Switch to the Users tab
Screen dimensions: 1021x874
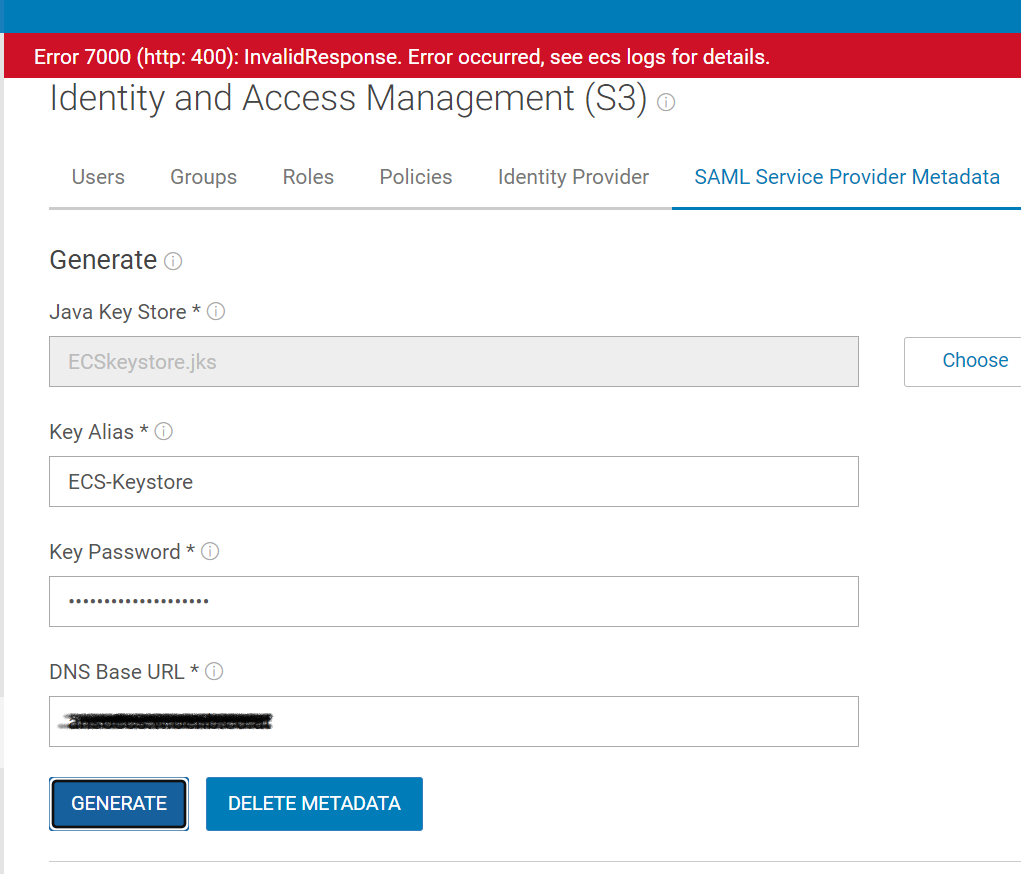97,177
